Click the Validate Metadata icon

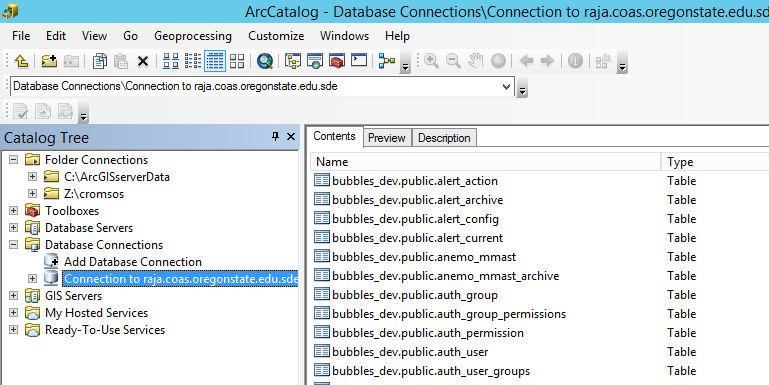point(21,111)
